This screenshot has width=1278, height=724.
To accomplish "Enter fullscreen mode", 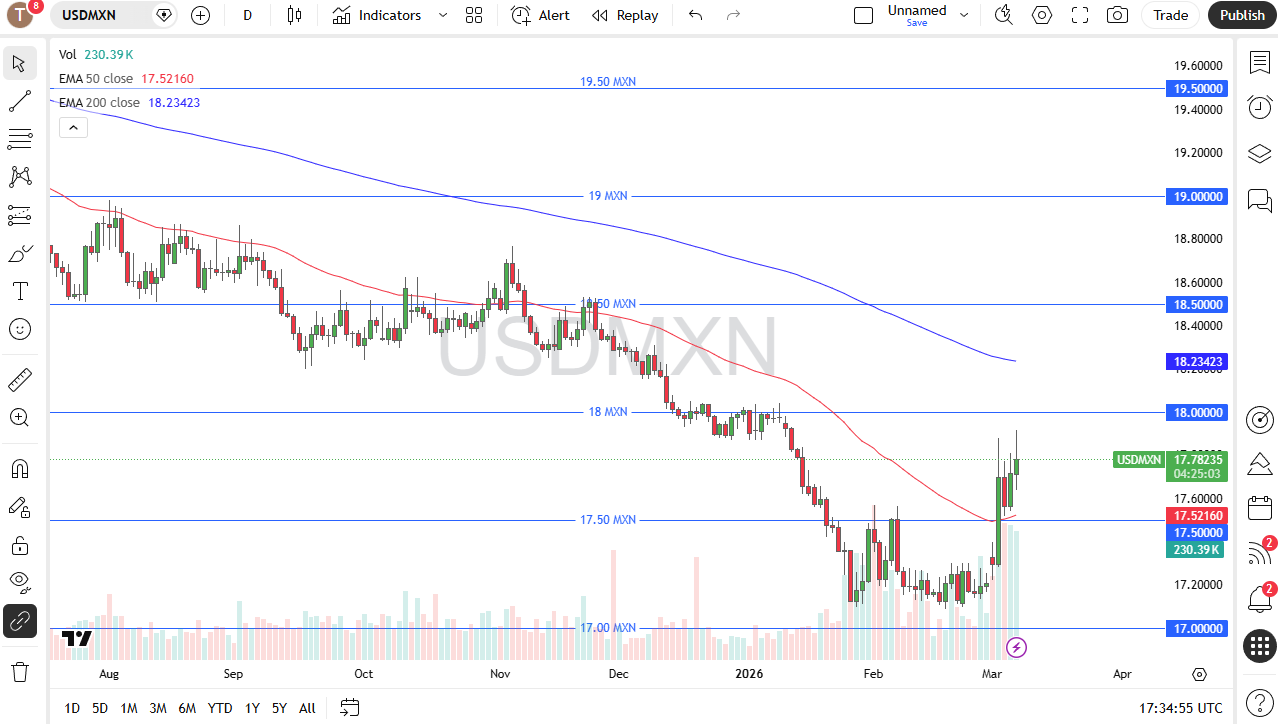I will (x=1080, y=15).
